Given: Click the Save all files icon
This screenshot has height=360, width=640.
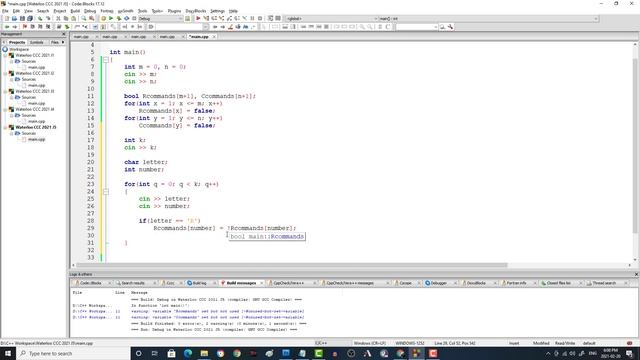Looking at the screenshot, I should point(30,18).
